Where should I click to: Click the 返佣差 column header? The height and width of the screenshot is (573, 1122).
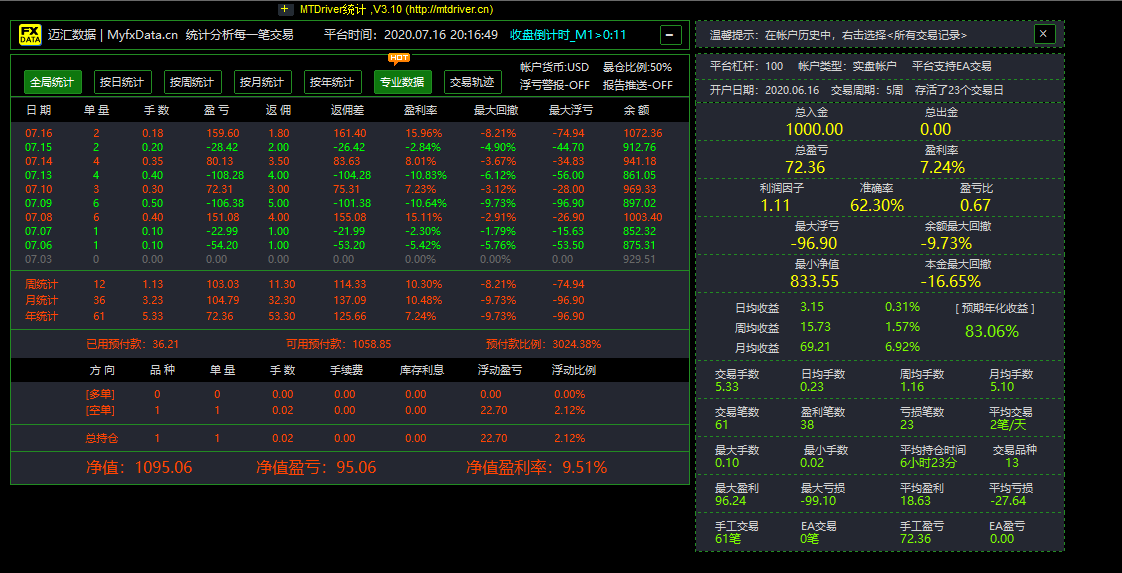point(348,110)
